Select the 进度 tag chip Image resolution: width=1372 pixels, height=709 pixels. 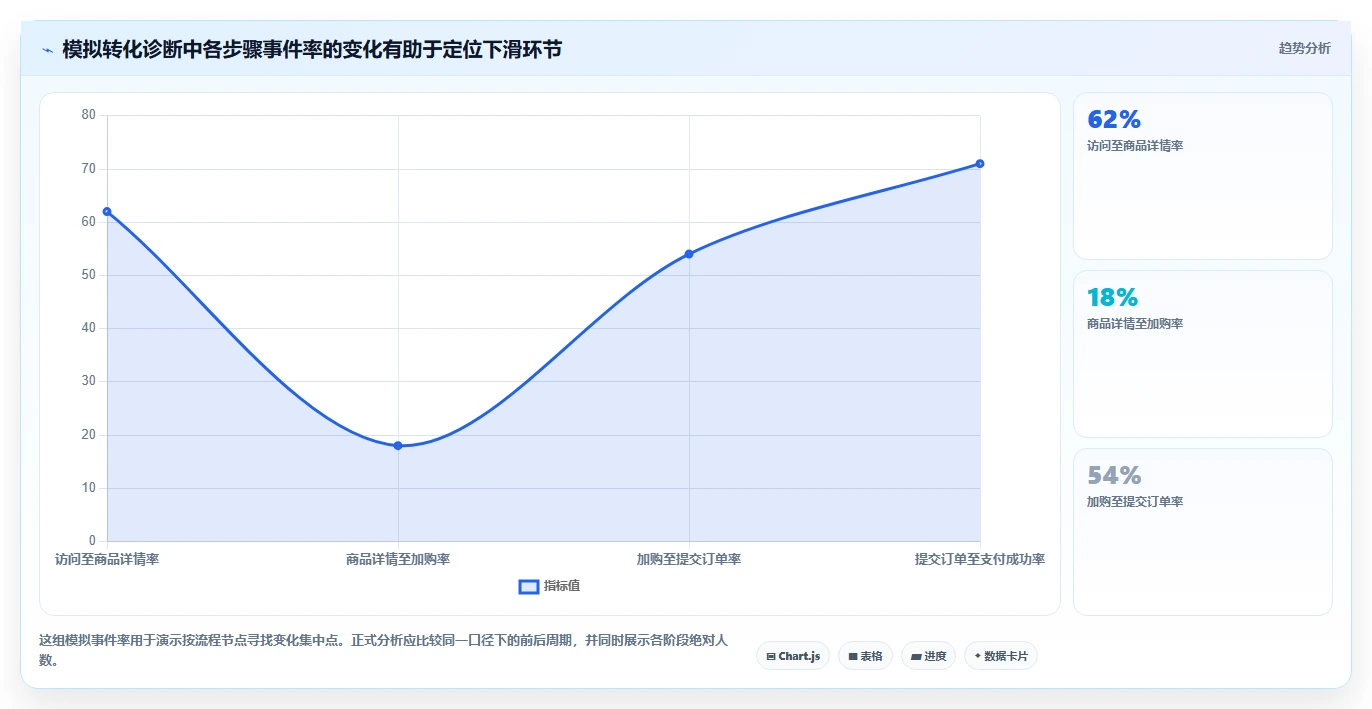coord(928,656)
